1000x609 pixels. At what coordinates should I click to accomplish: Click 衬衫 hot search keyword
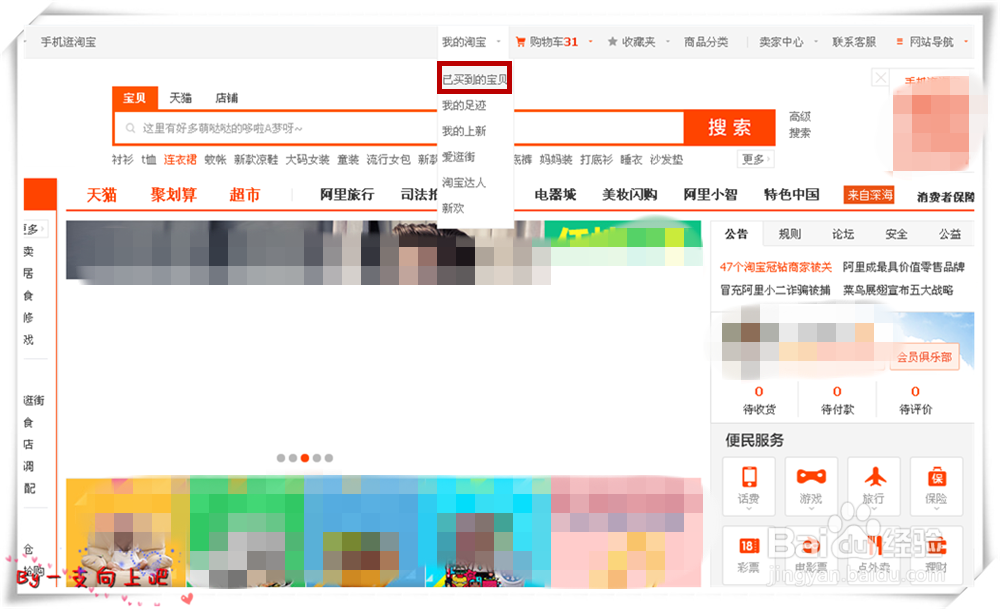(122, 159)
